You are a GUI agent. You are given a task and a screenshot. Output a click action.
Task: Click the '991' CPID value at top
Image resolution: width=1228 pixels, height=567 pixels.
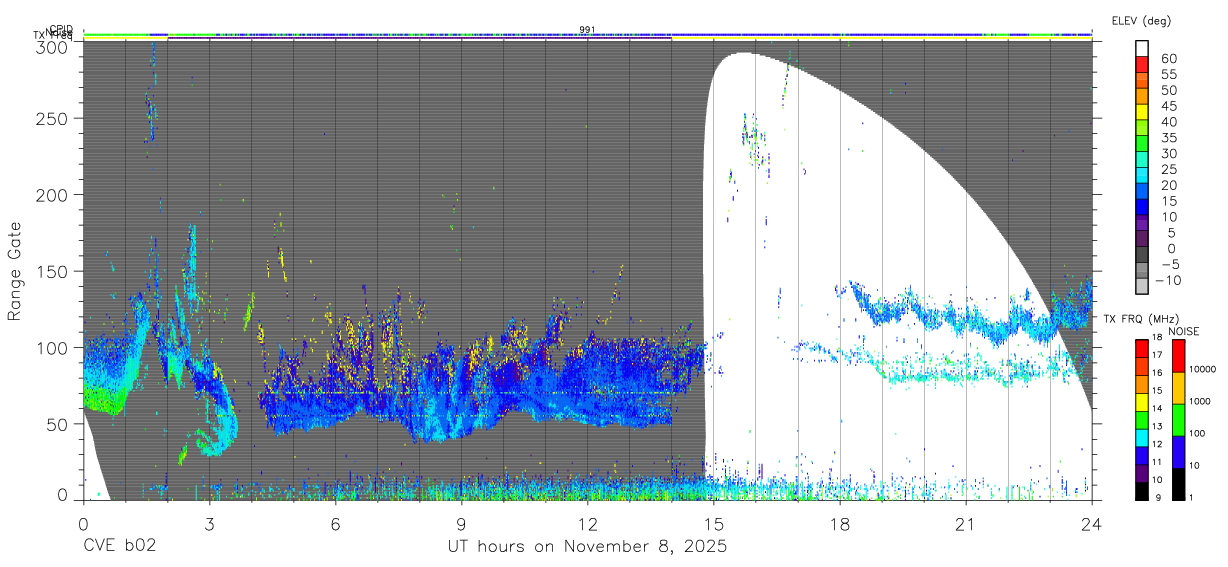[x=588, y=30]
